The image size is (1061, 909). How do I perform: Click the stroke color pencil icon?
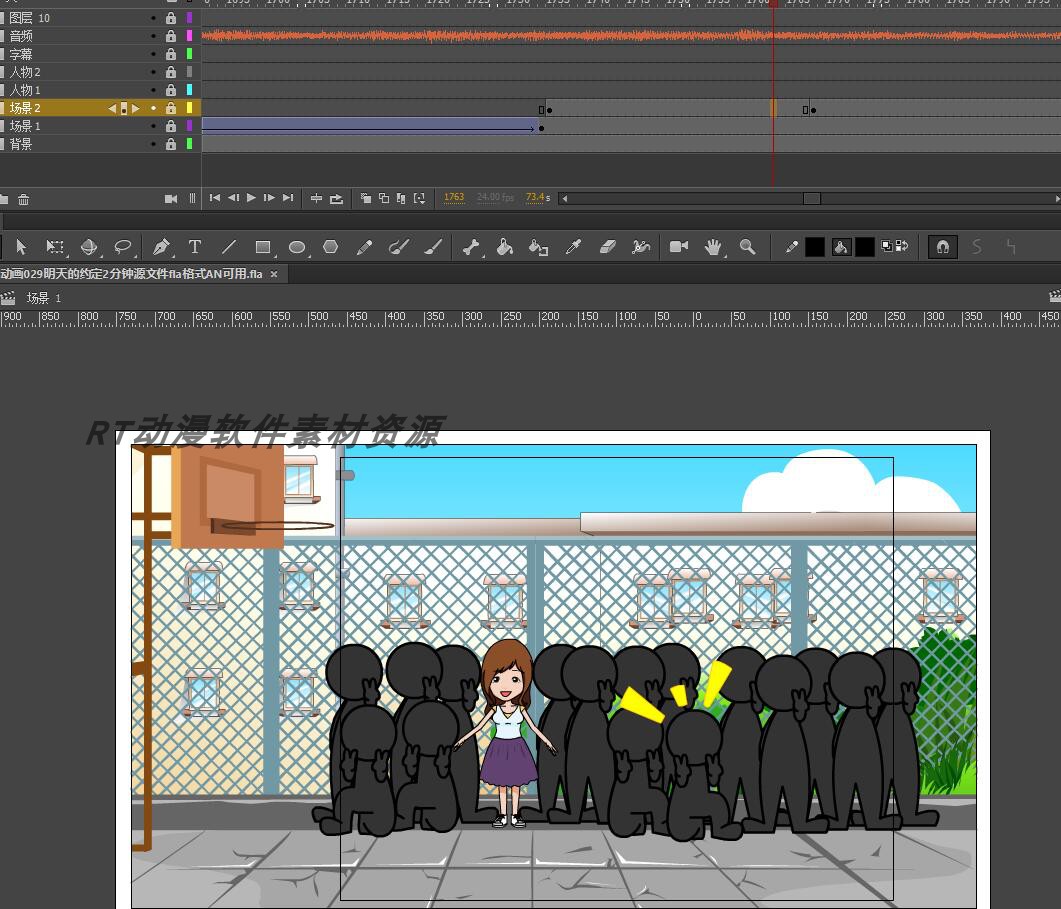pyautogui.click(x=792, y=247)
